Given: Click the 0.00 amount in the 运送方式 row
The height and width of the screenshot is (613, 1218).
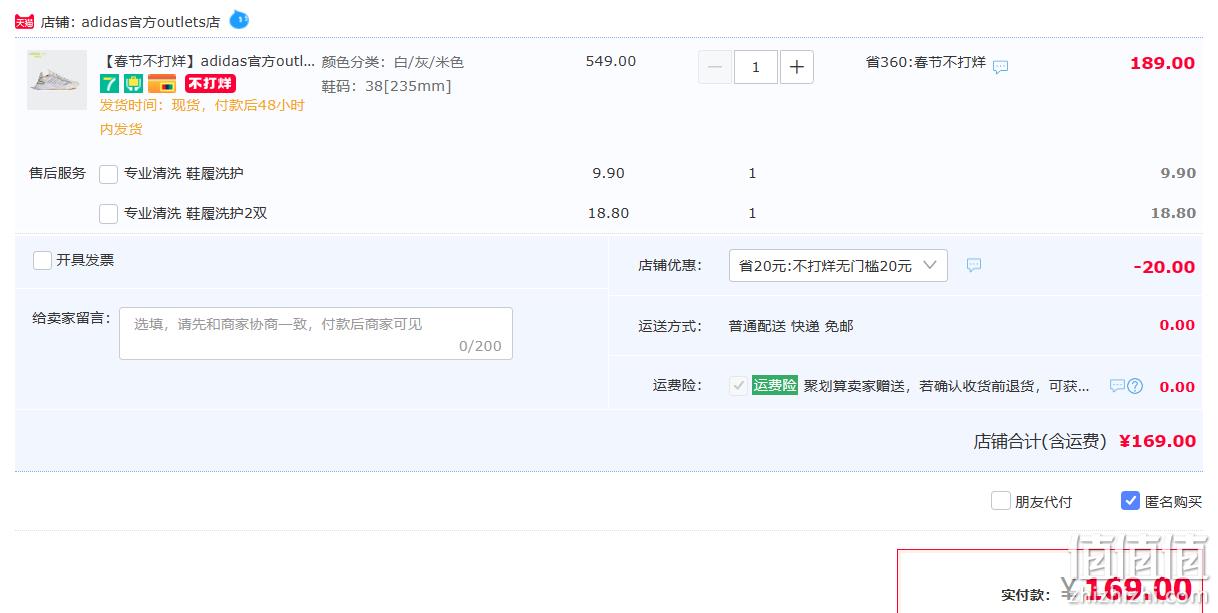Looking at the screenshot, I should point(1177,325).
